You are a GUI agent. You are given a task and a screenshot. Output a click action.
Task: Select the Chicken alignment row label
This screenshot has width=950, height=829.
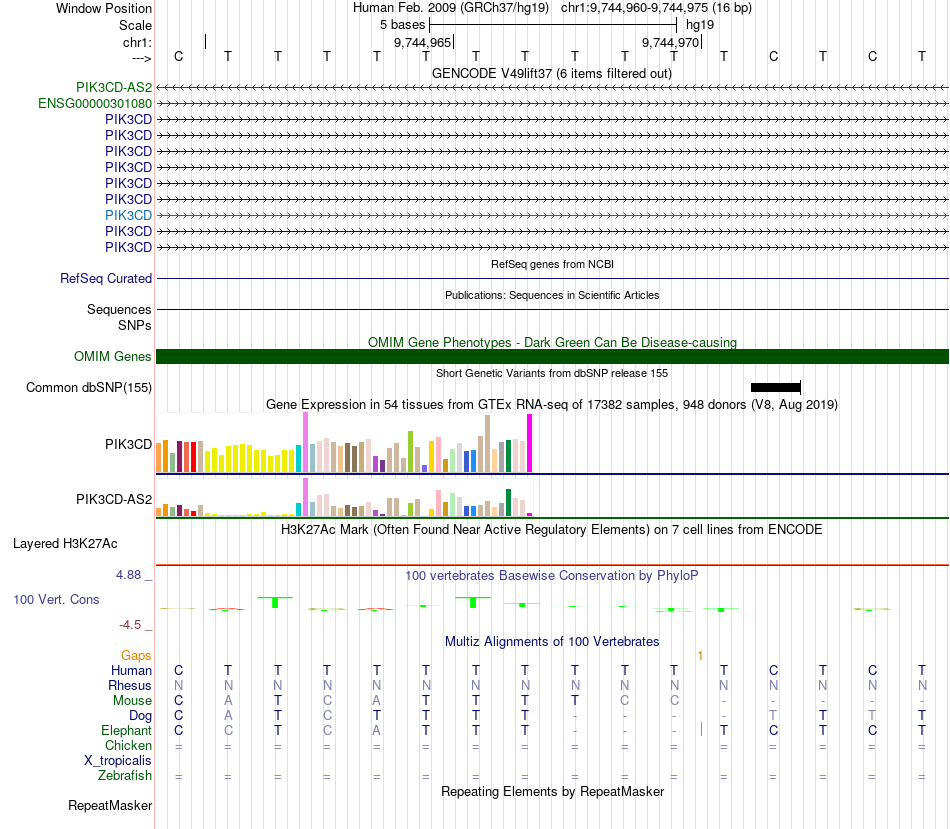coord(128,745)
